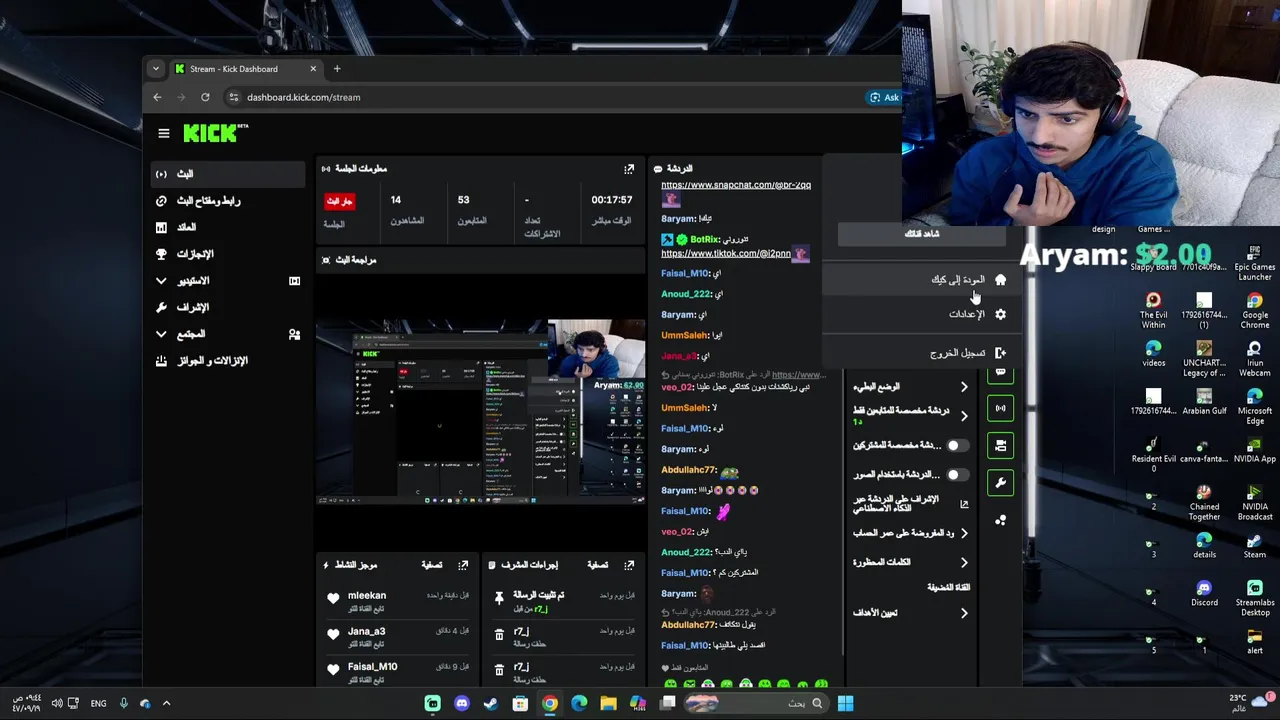Screen dimensions: 1280x720
Task: Click BotRix username in chat
Action: 704,240
